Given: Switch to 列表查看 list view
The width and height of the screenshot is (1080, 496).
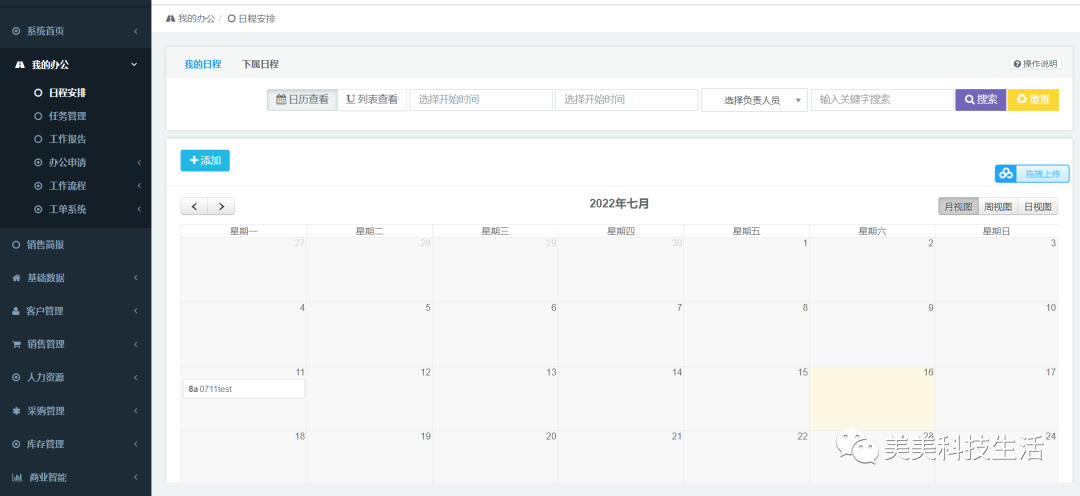Looking at the screenshot, I should 372,100.
